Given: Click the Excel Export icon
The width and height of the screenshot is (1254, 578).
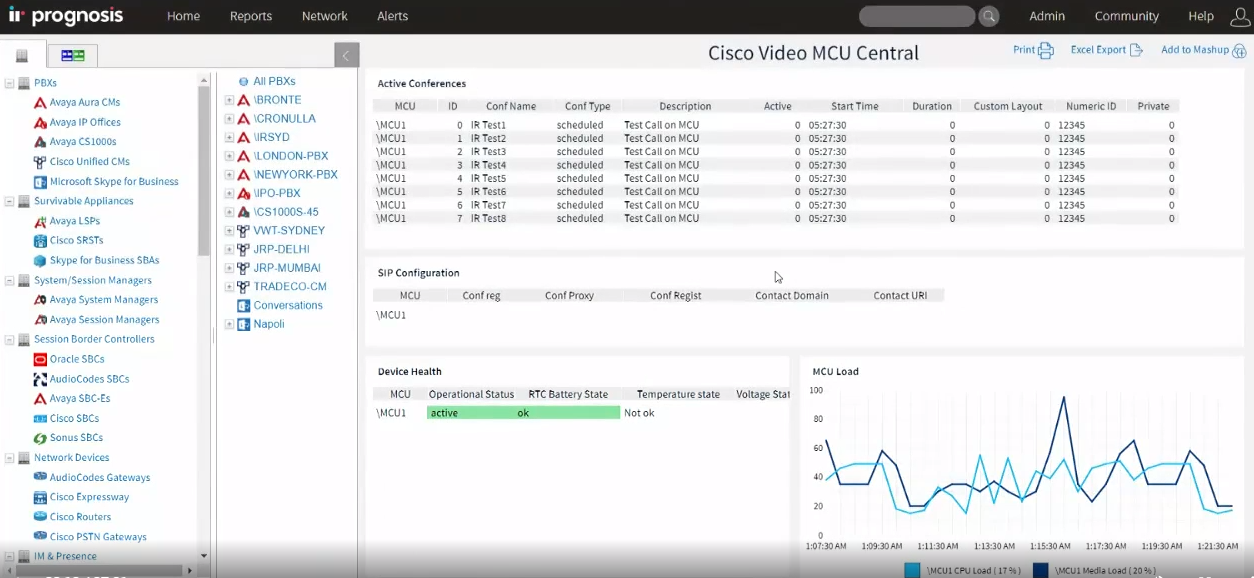Looking at the screenshot, I should [1136, 50].
